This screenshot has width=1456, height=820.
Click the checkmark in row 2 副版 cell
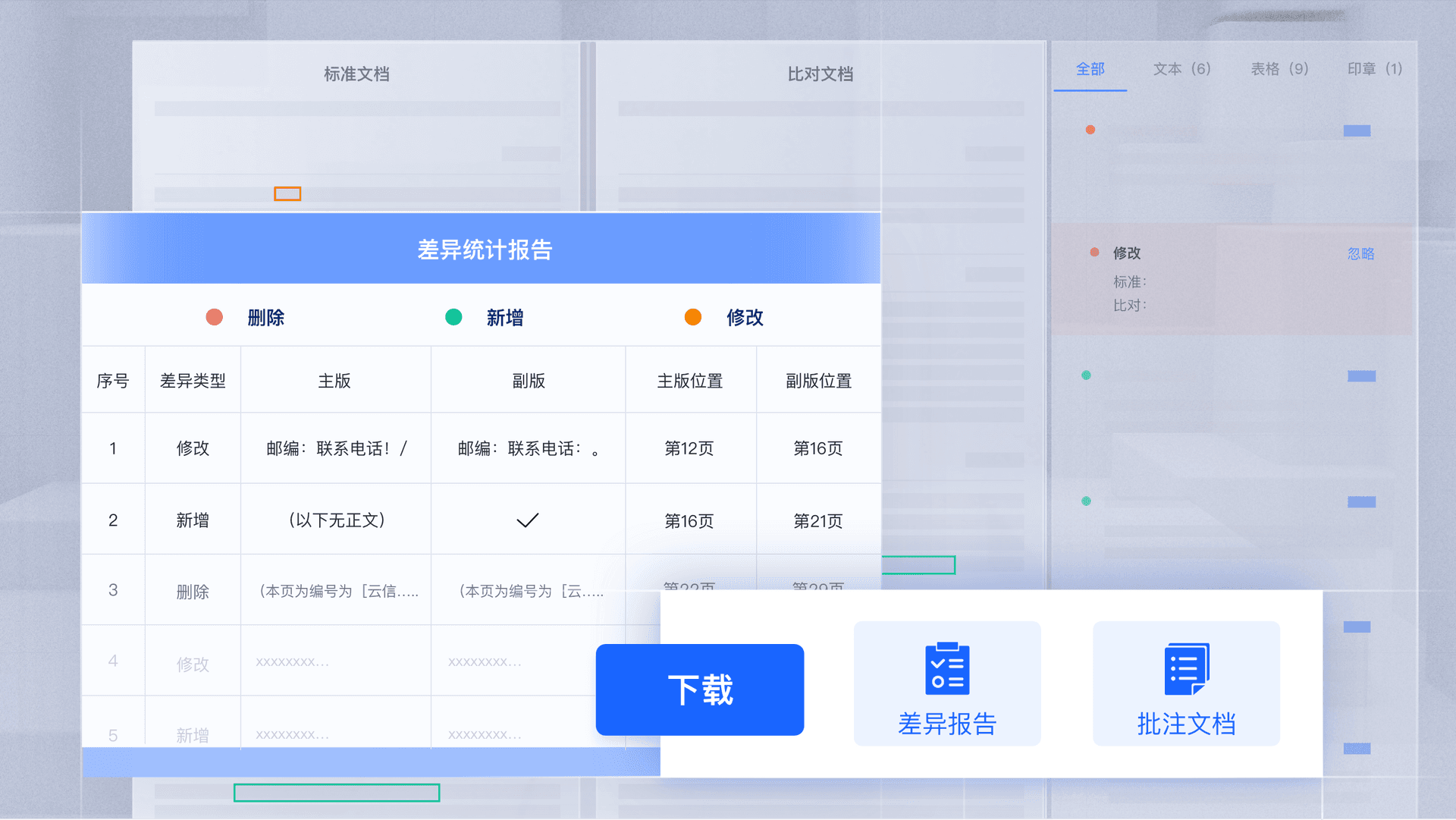pos(528,520)
